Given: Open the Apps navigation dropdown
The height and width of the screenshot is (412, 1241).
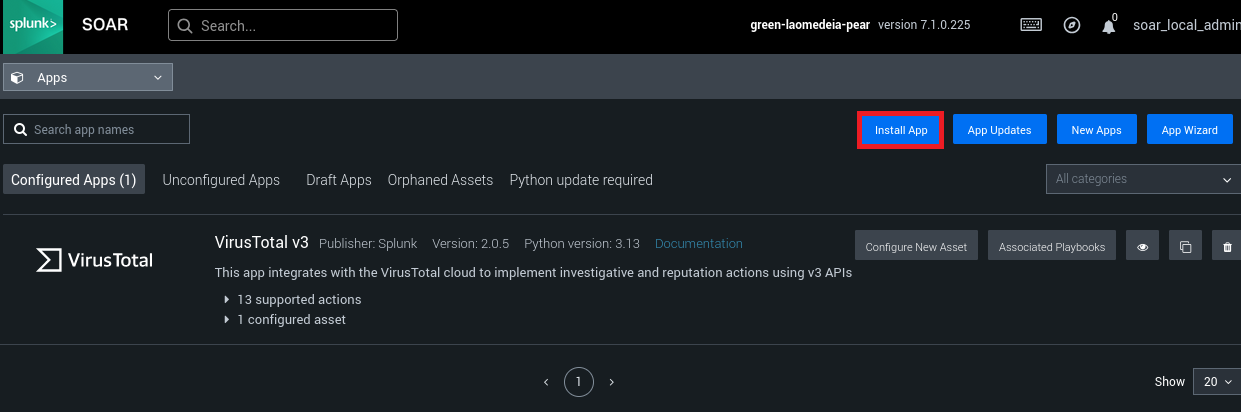Looking at the screenshot, I should [x=88, y=77].
